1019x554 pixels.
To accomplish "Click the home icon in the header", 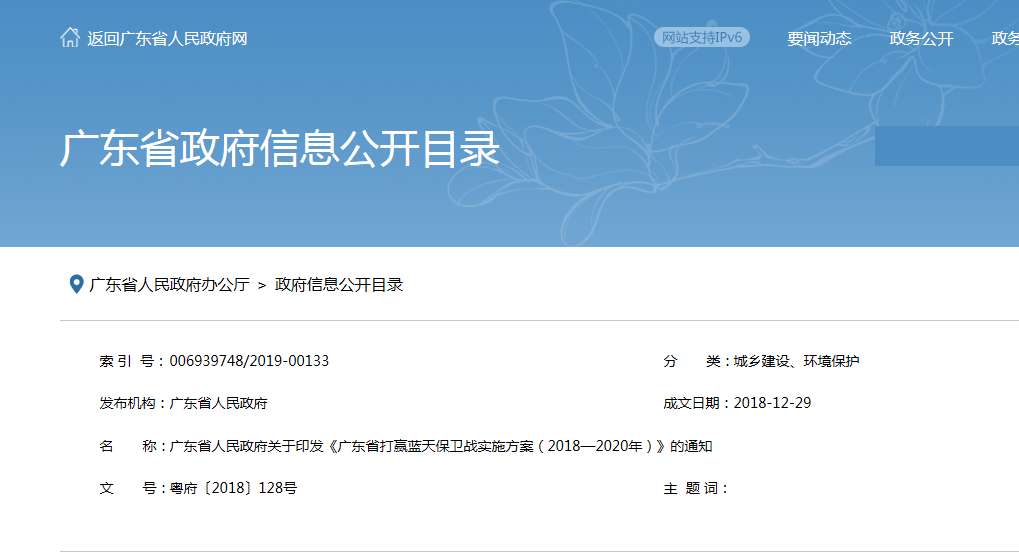I will click(x=69, y=38).
